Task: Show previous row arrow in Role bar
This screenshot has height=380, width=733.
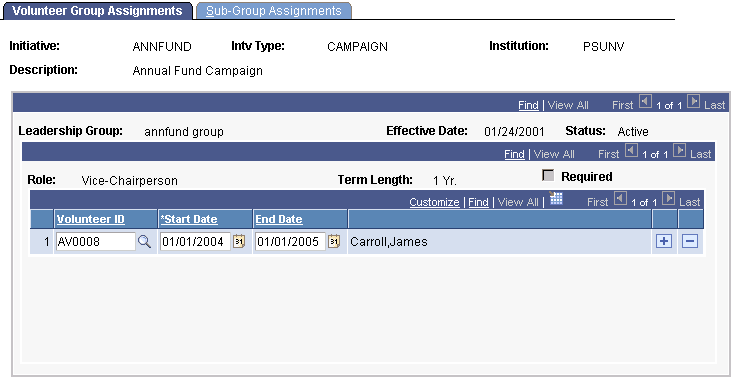Action: click(x=631, y=151)
